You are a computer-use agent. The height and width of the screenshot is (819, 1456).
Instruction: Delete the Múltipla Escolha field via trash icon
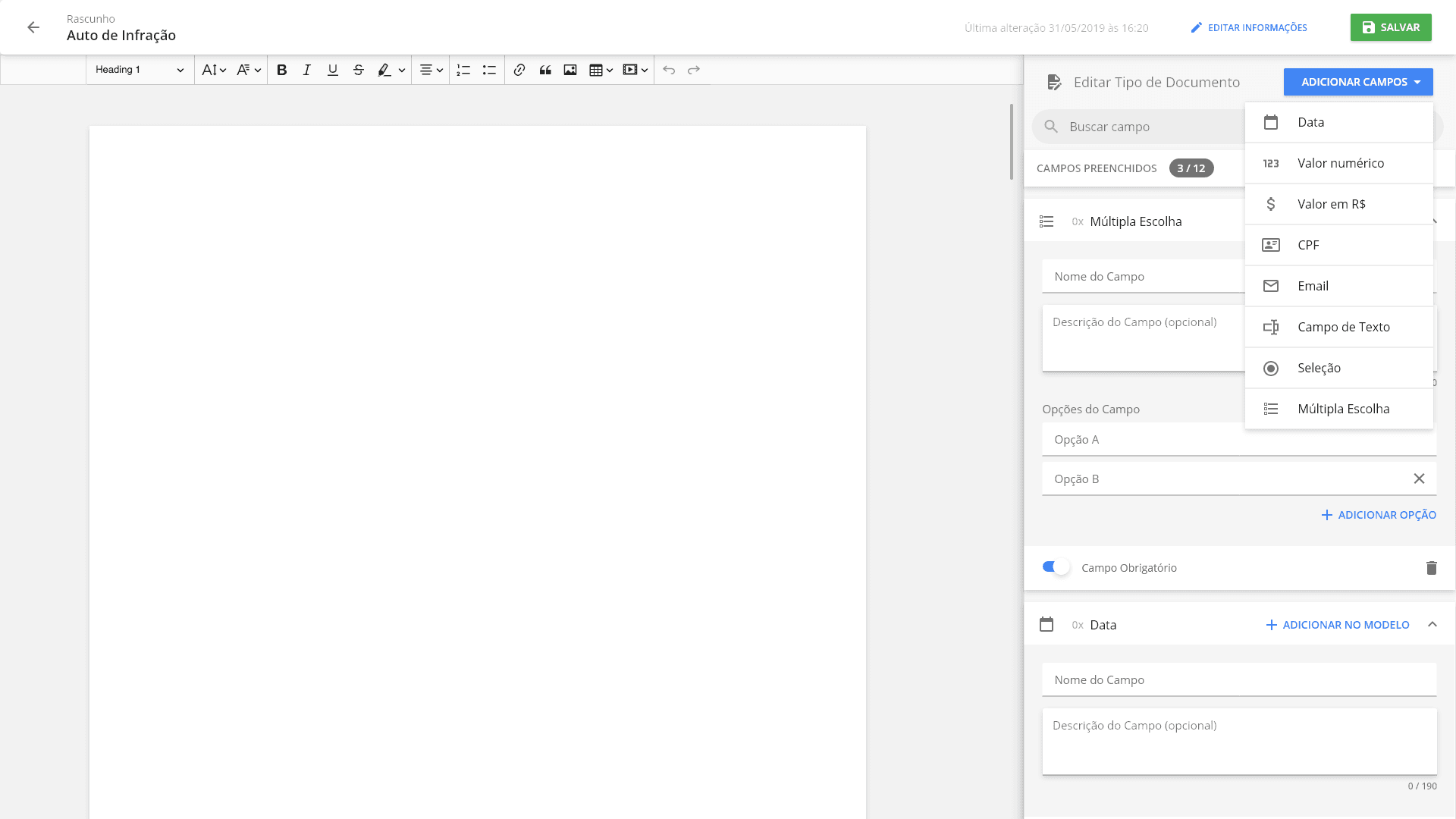click(1431, 568)
